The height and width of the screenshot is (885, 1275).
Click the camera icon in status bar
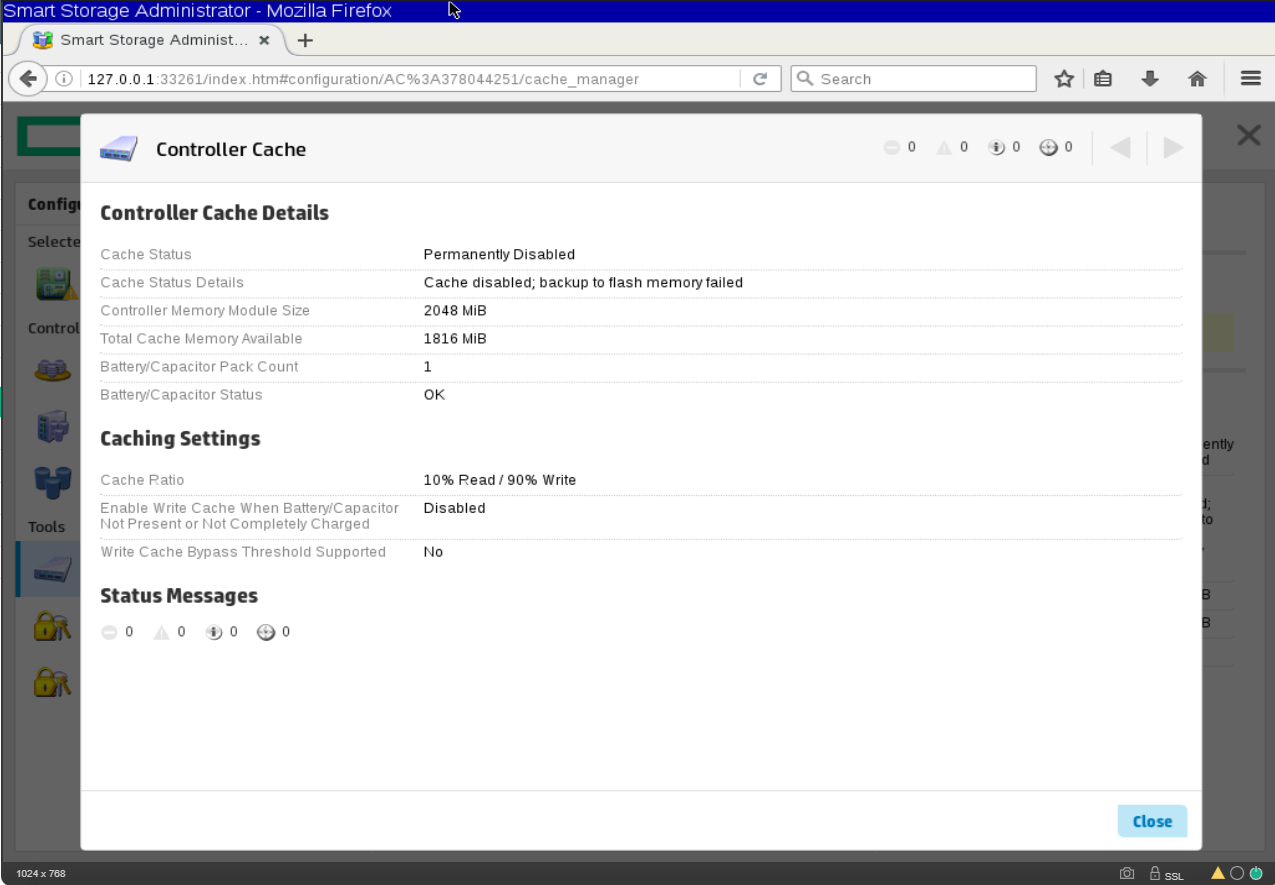(x=1127, y=873)
